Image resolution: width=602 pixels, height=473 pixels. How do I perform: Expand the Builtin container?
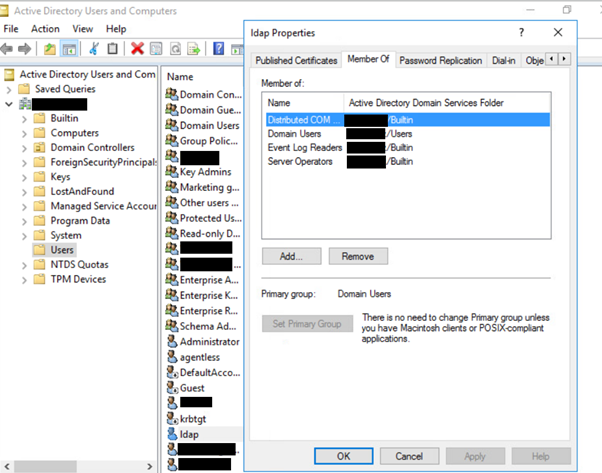(24, 119)
